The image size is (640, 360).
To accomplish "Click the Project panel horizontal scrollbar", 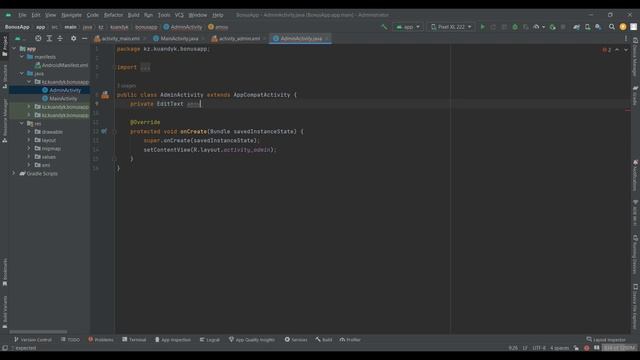I will (x=38, y=332).
